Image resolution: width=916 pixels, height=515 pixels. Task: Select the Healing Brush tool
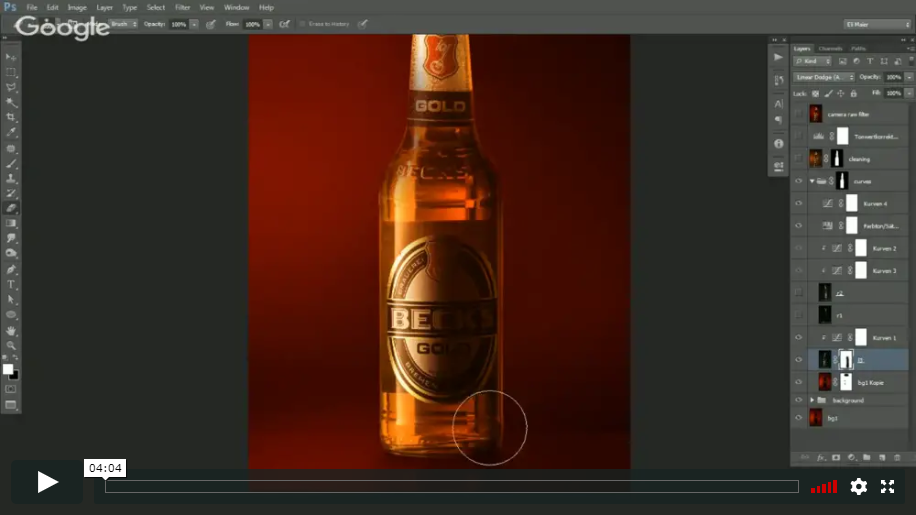pos(11,148)
